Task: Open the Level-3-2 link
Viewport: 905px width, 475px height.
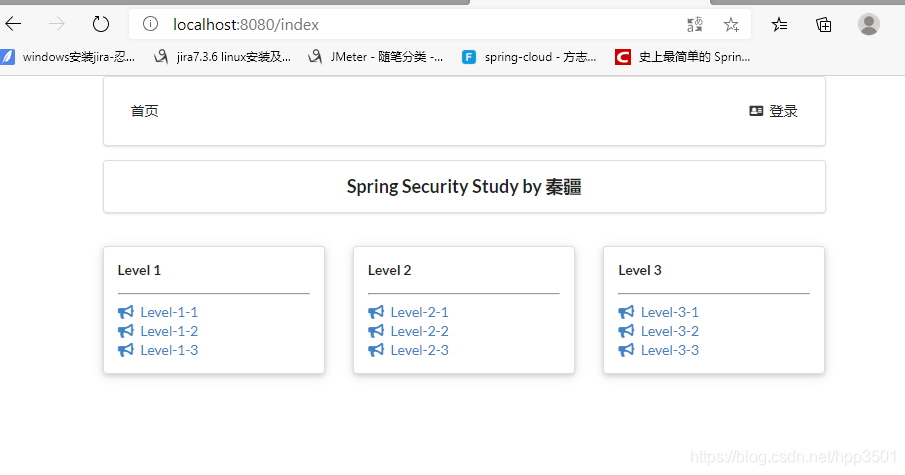Action: tap(670, 331)
